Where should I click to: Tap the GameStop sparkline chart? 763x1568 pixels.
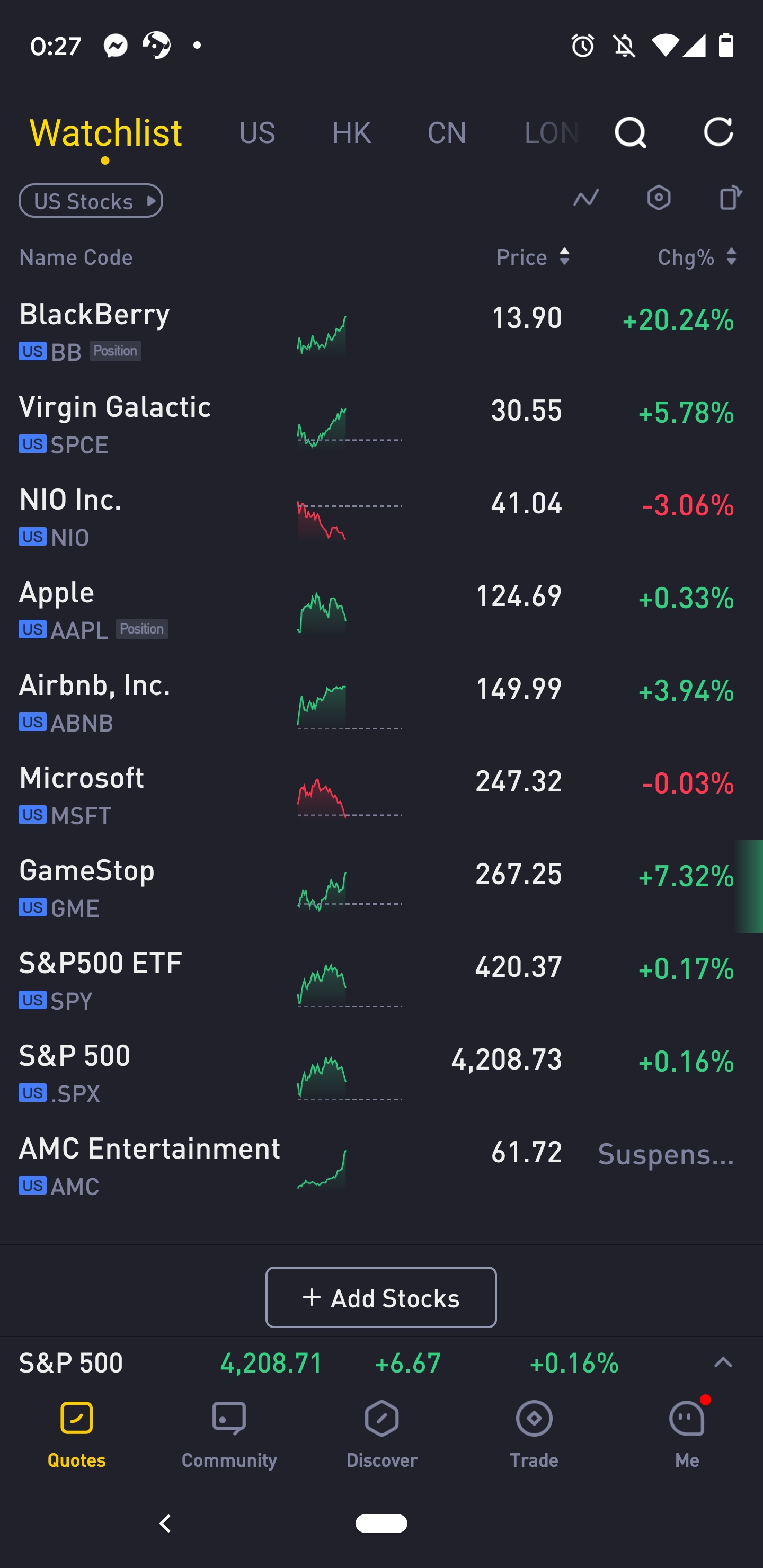[323, 890]
